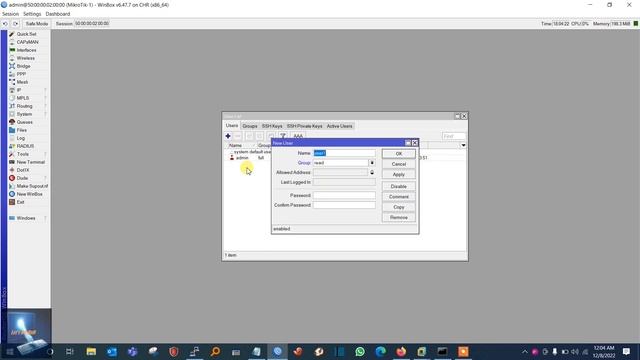Open WhatsApp from the taskbar
Image resolution: width=640 pixels, height=360 pixels.
point(360,351)
